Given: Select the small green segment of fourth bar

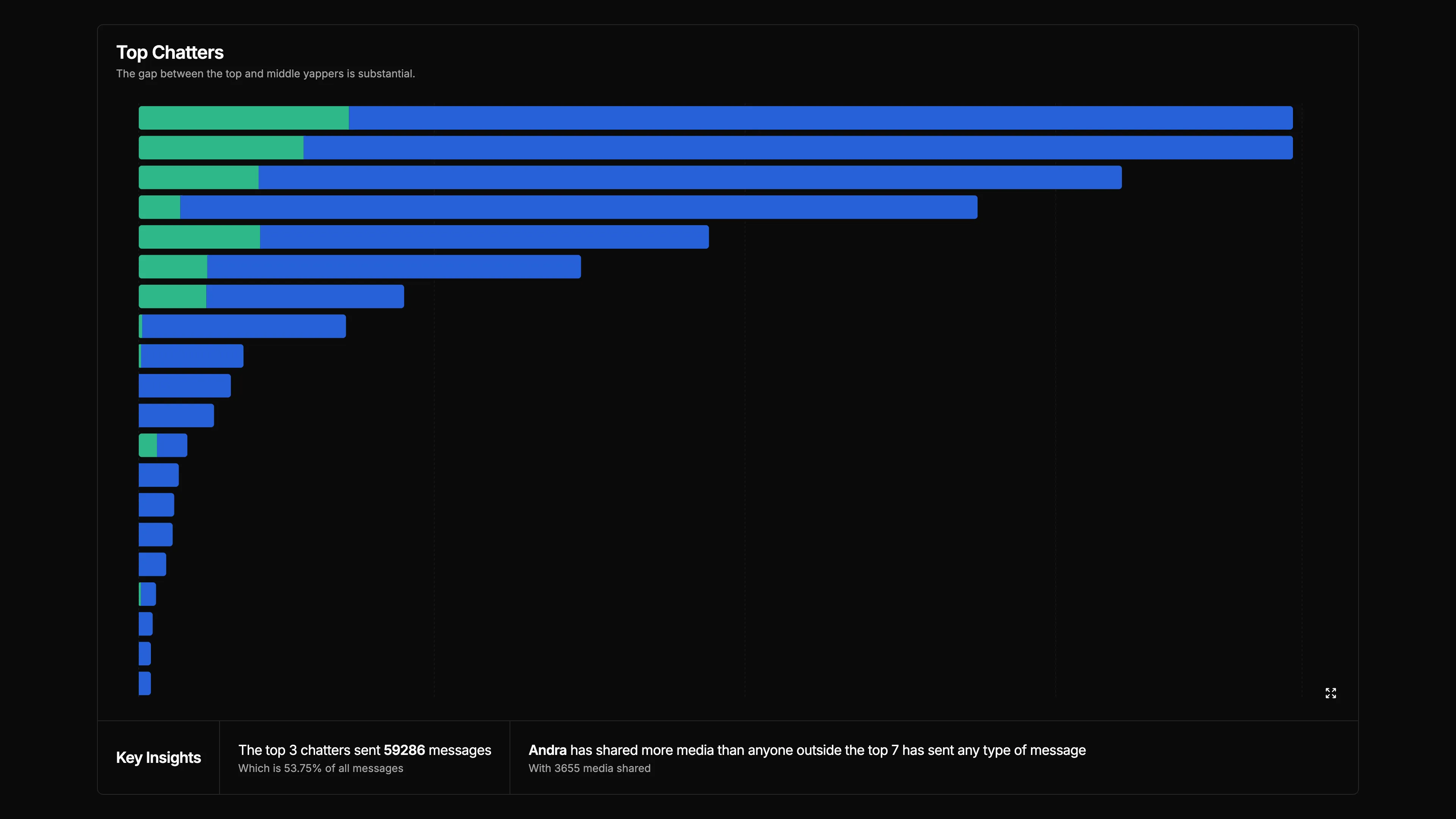Looking at the screenshot, I should click(x=159, y=207).
